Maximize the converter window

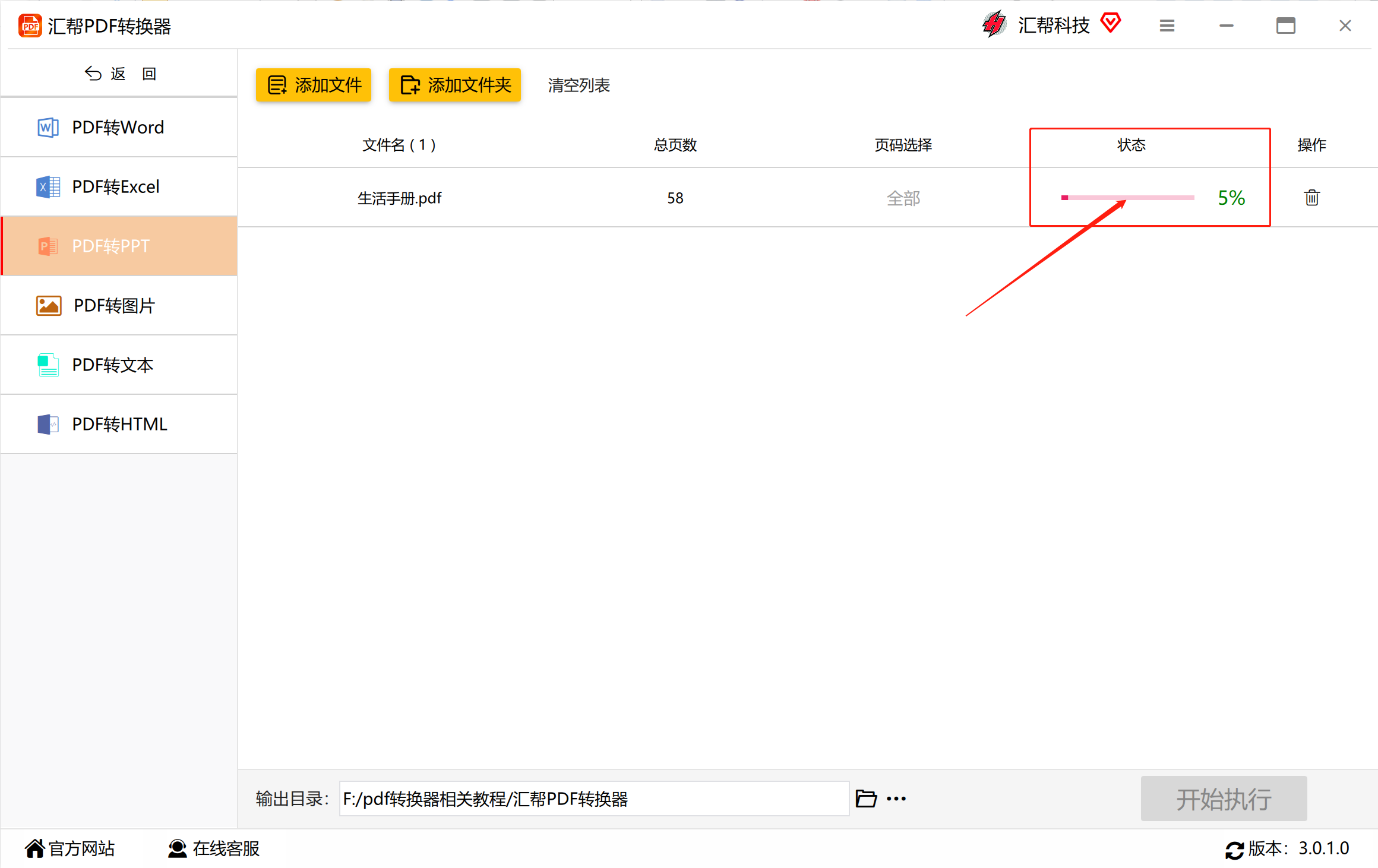pos(1285,26)
